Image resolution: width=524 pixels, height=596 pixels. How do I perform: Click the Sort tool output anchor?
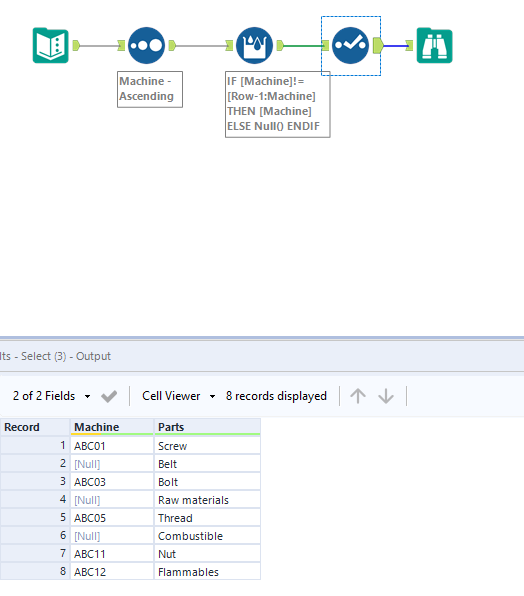(x=172, y=46)
